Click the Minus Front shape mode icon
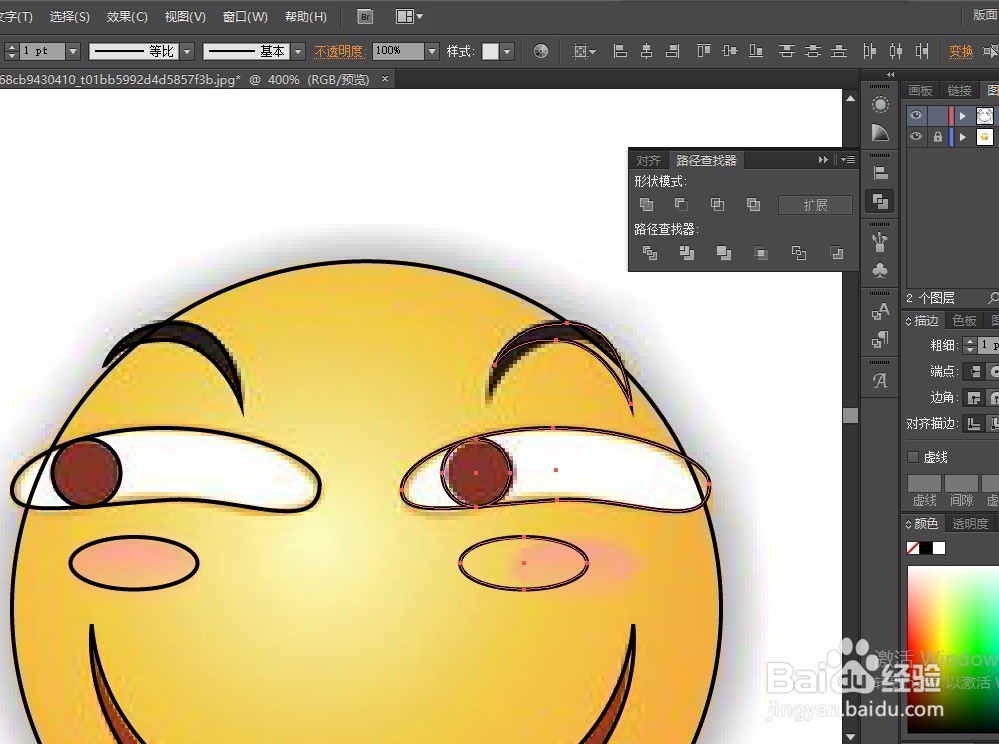 point(681,205)
